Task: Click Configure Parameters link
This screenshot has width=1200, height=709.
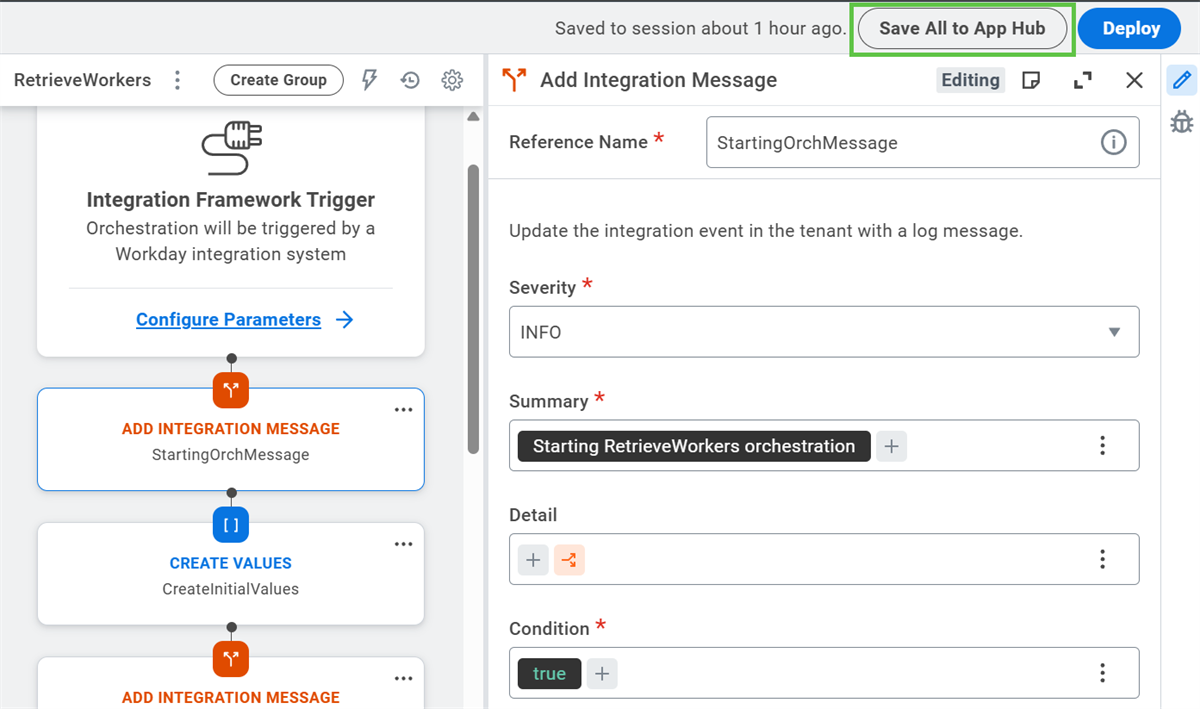Action: tap(228, 320)
